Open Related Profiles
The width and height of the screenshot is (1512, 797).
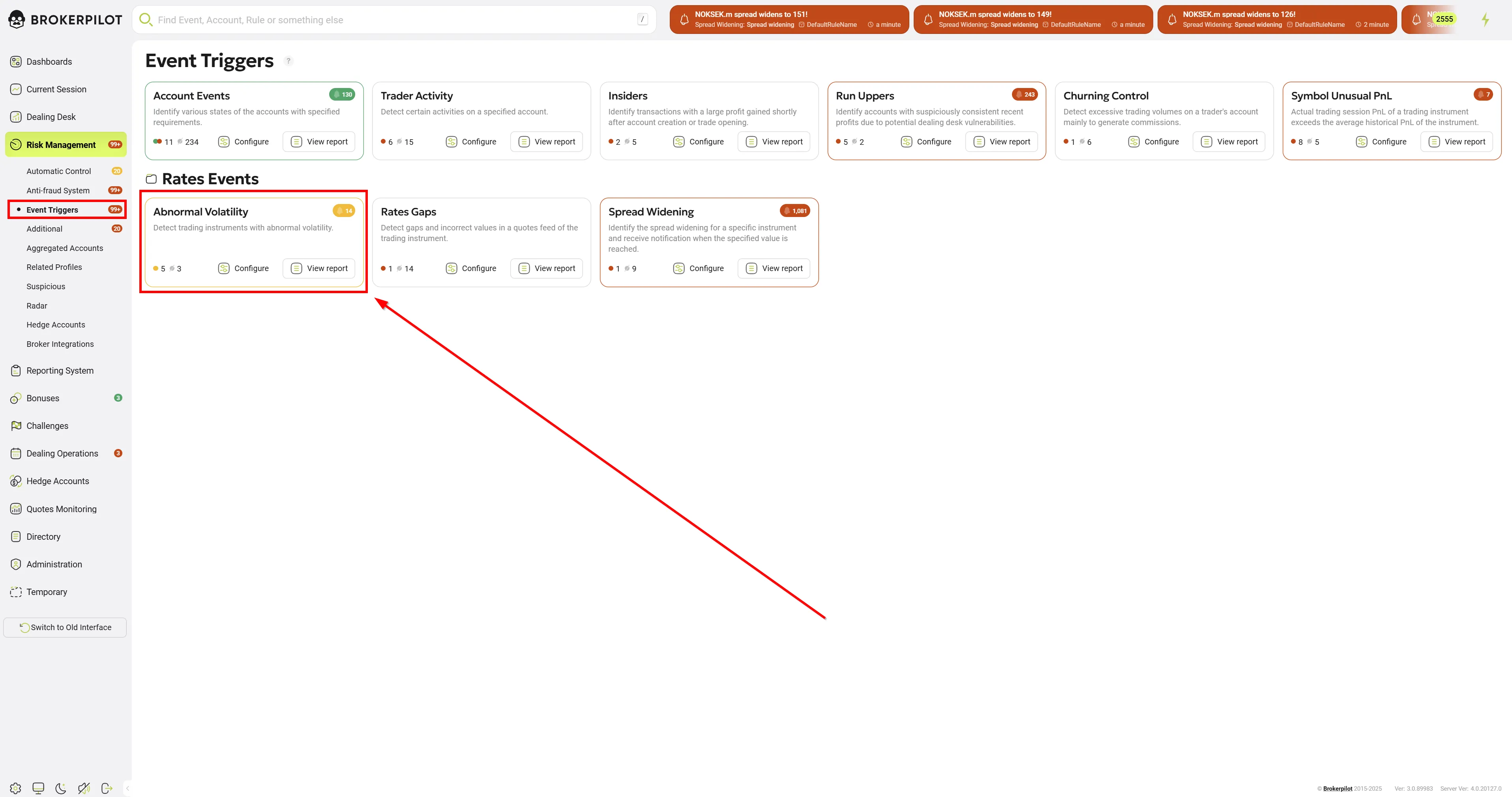(x=54, y=267)
